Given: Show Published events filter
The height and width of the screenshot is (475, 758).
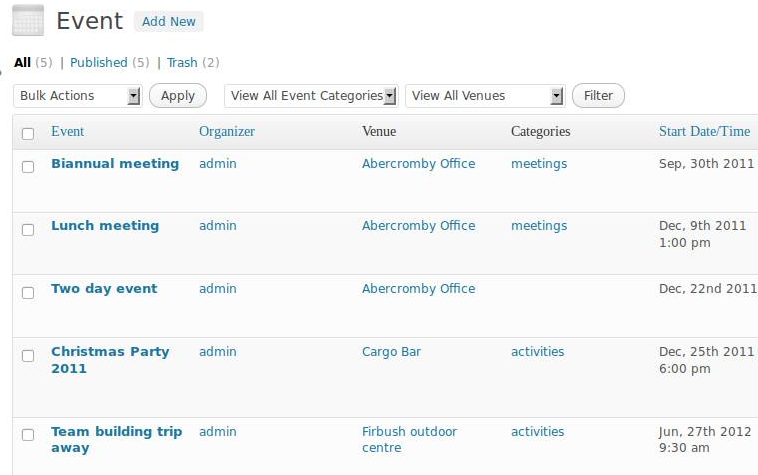Looking at the screenshot, I should [99, 63].
